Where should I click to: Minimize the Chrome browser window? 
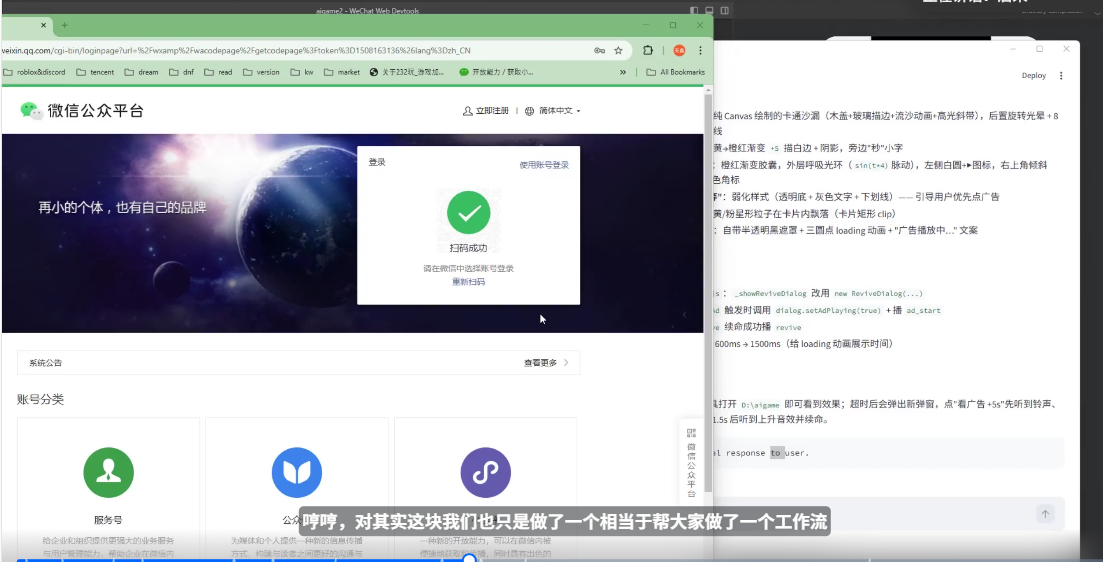(x=646, y=25)
